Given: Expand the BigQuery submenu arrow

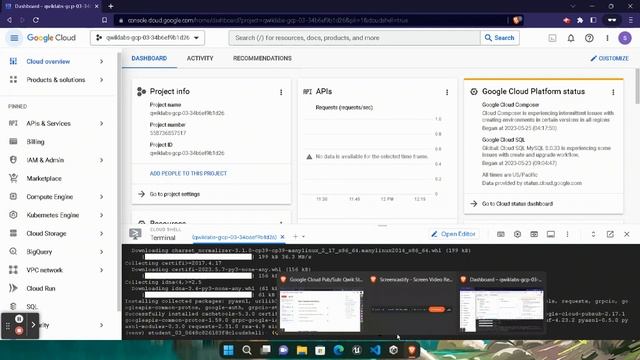Looking at the screenshot, I should (x=101, y=252).
